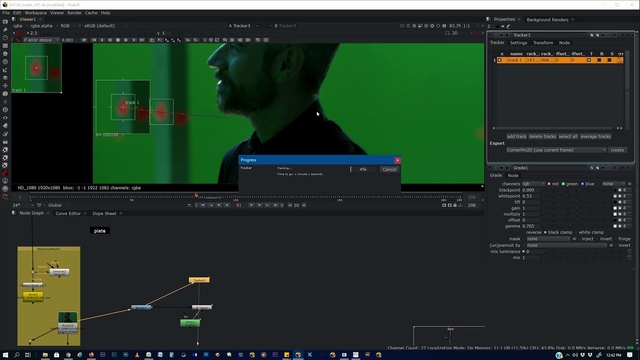Open the Grade mask channel dropdown
The image size is (640, 360).
click(548, 239)
